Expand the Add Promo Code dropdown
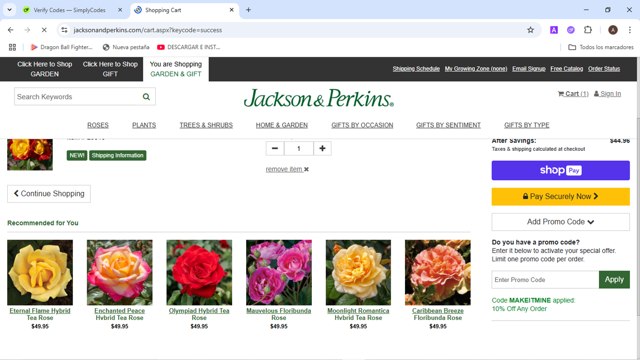The height and width of the screenshot is (360, 640). [560, 222]
